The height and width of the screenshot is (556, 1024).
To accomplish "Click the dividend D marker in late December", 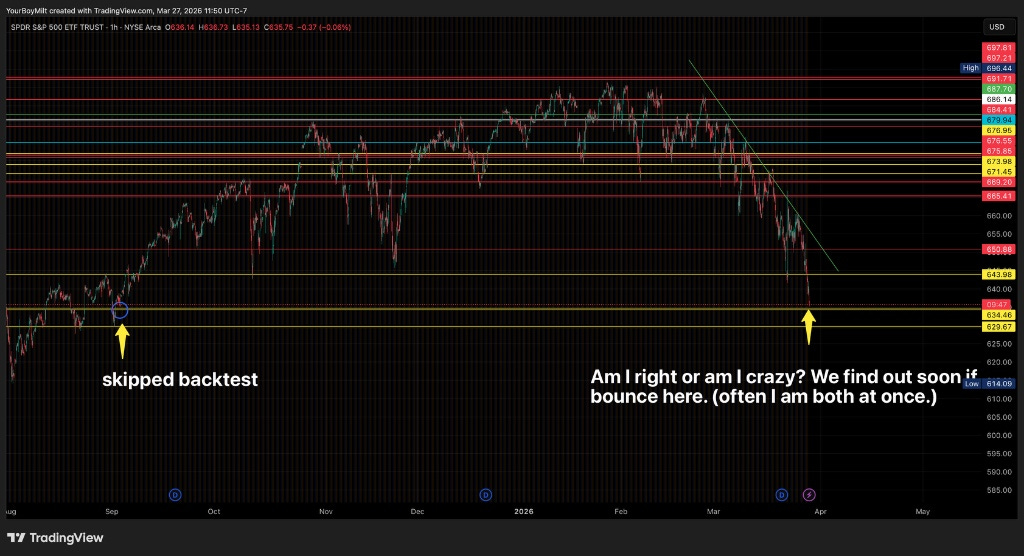I will (x=486, y=495).
